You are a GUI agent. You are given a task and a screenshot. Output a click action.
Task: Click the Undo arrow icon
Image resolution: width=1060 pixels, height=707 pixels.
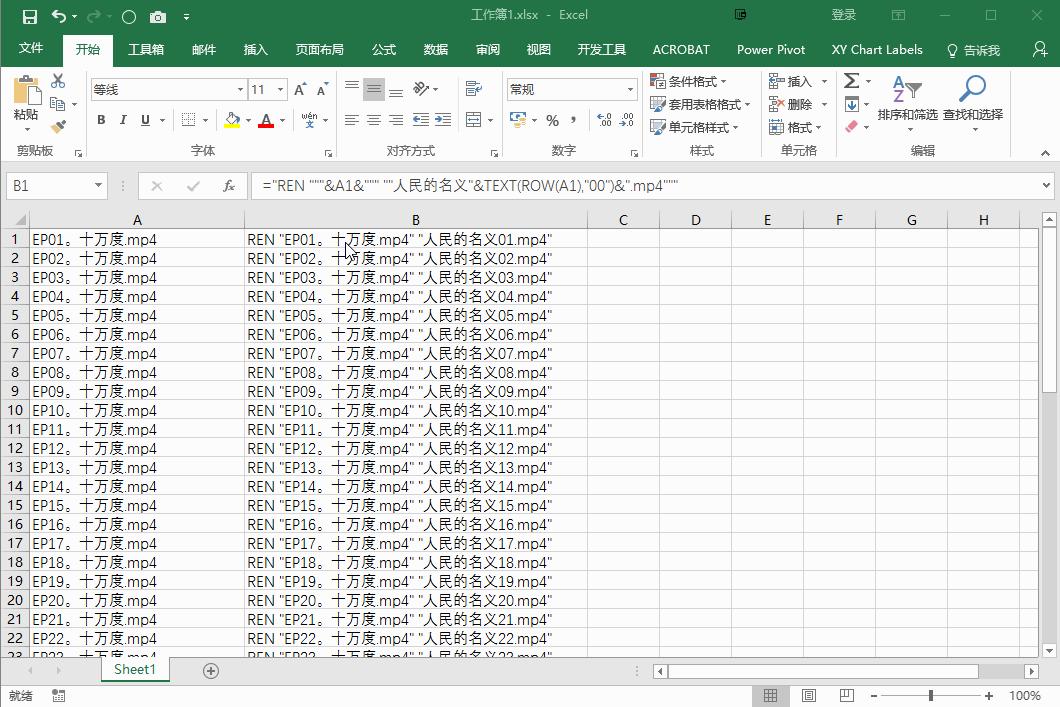[x=59, y=16]
